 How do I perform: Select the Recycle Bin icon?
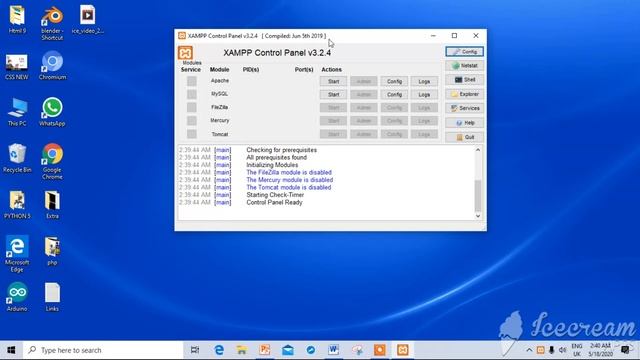coord(17,158)
